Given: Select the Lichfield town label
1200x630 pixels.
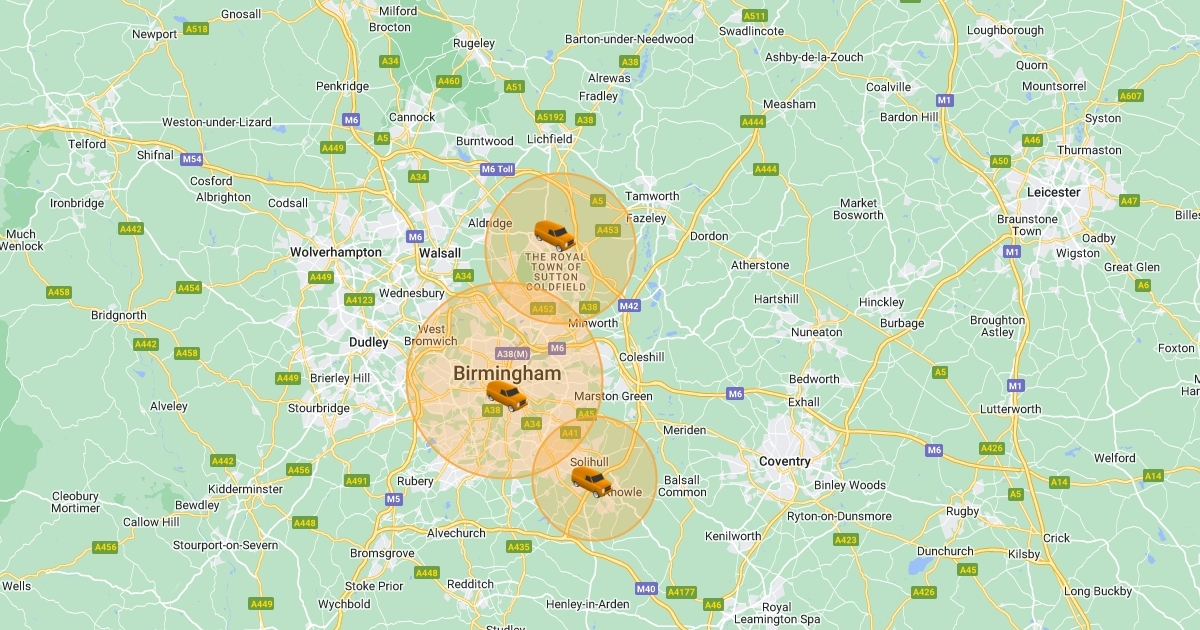Looking at the screenshot, I should (x=550, y=139).
